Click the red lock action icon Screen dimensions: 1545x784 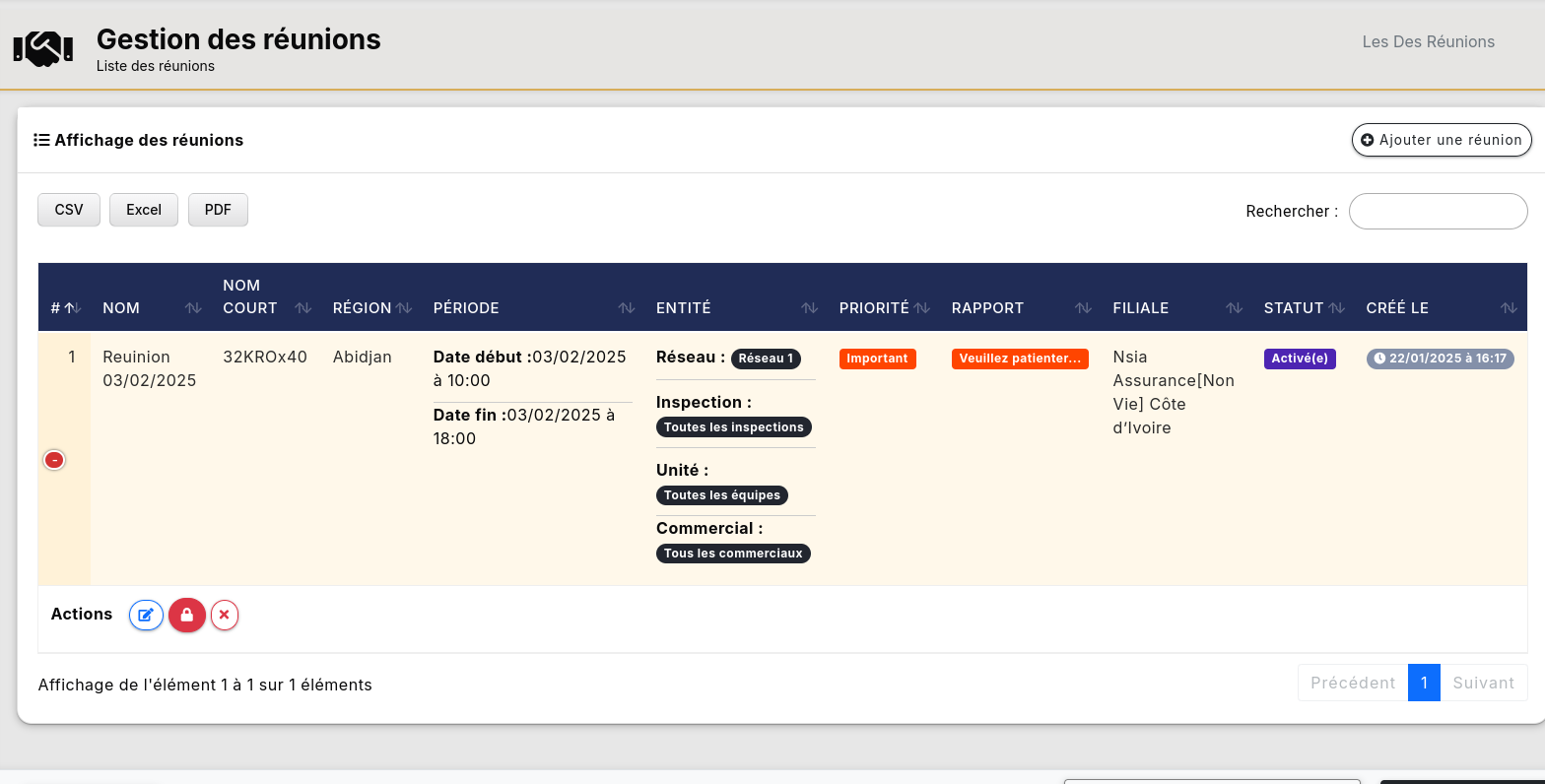tap(186, 616)
